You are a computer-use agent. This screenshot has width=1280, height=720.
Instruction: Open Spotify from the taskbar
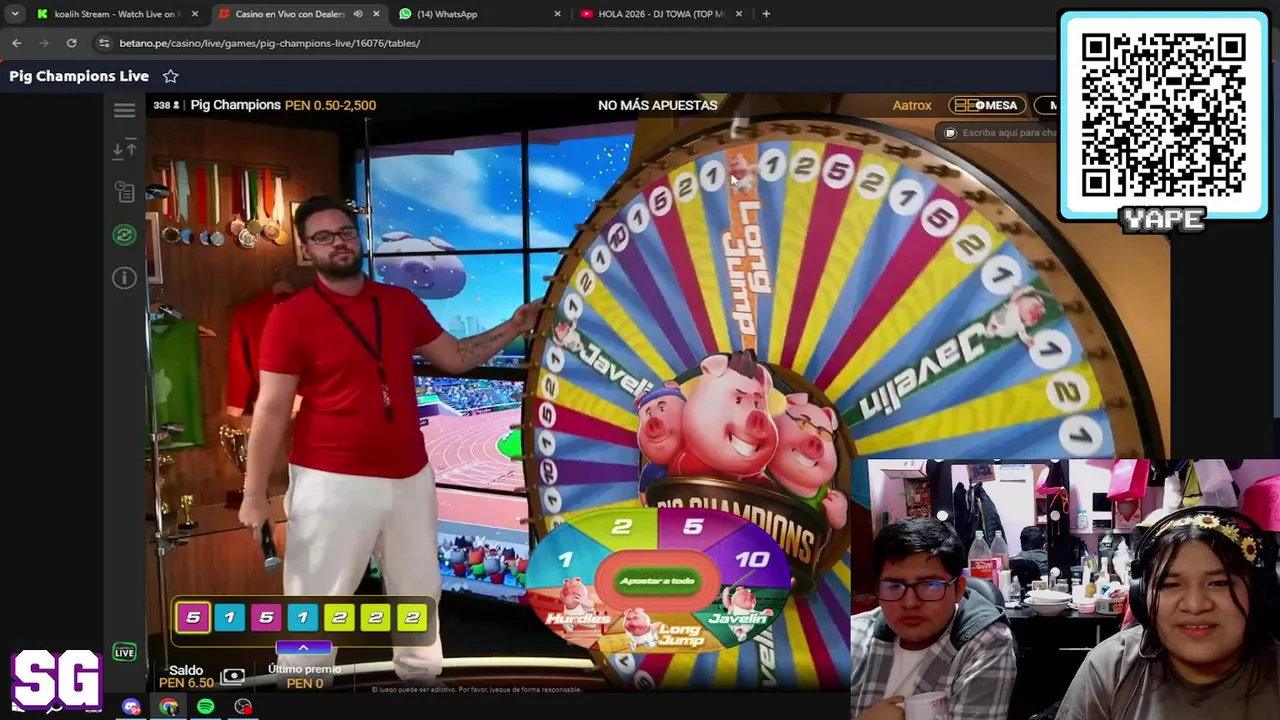click(x=205, y=707)
